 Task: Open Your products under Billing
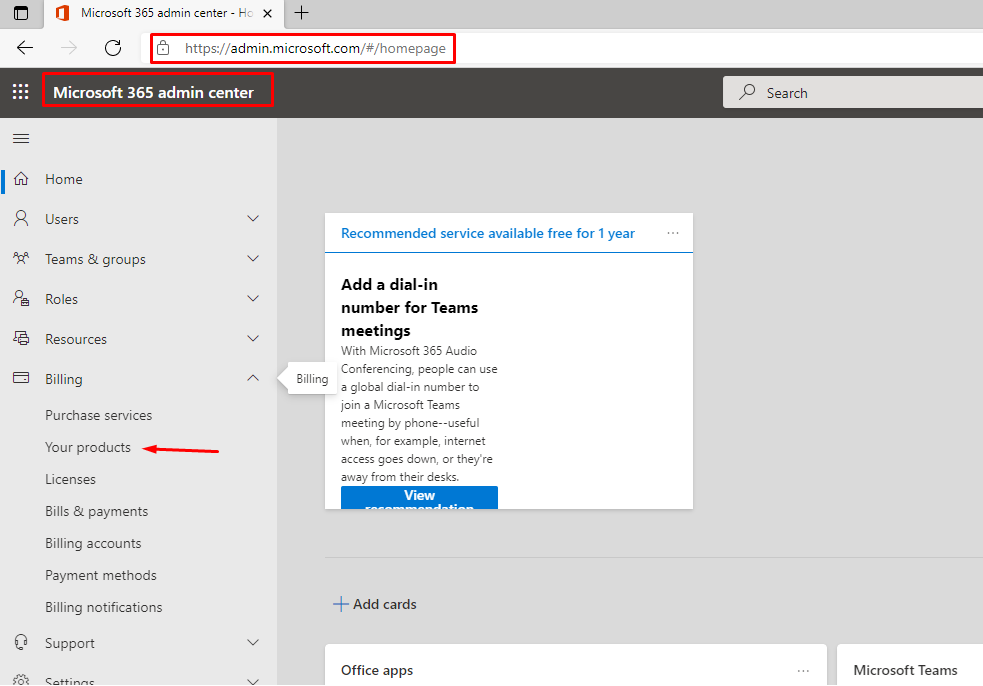[x=88, y=447]
